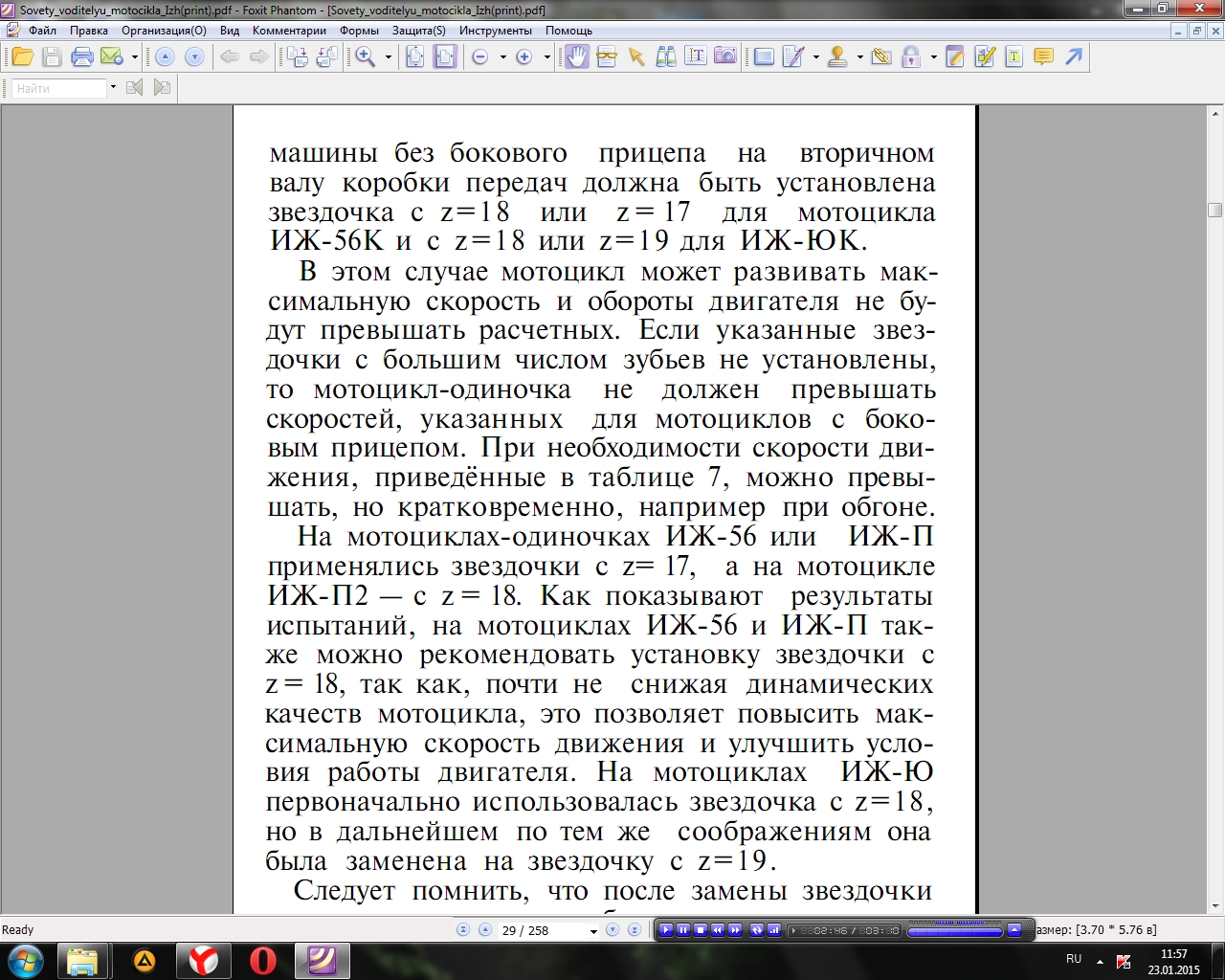Click the Typewriter tool icon
The height and width of the screenshot is (980, 1225).
[1014, 57]
